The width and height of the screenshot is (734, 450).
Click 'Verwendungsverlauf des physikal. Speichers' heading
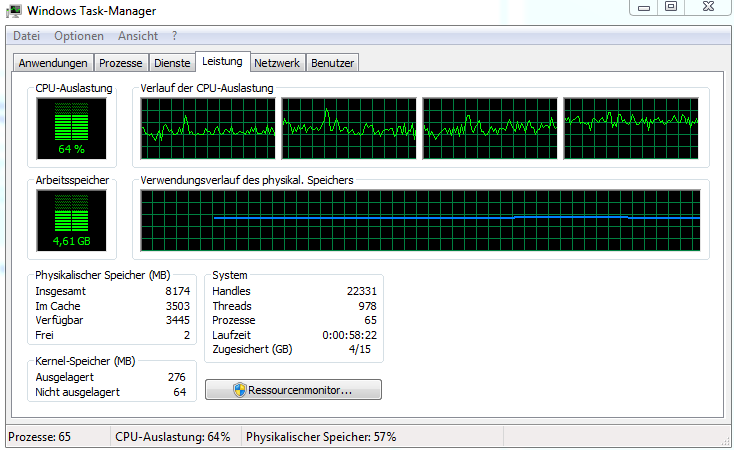coord(247,180)
